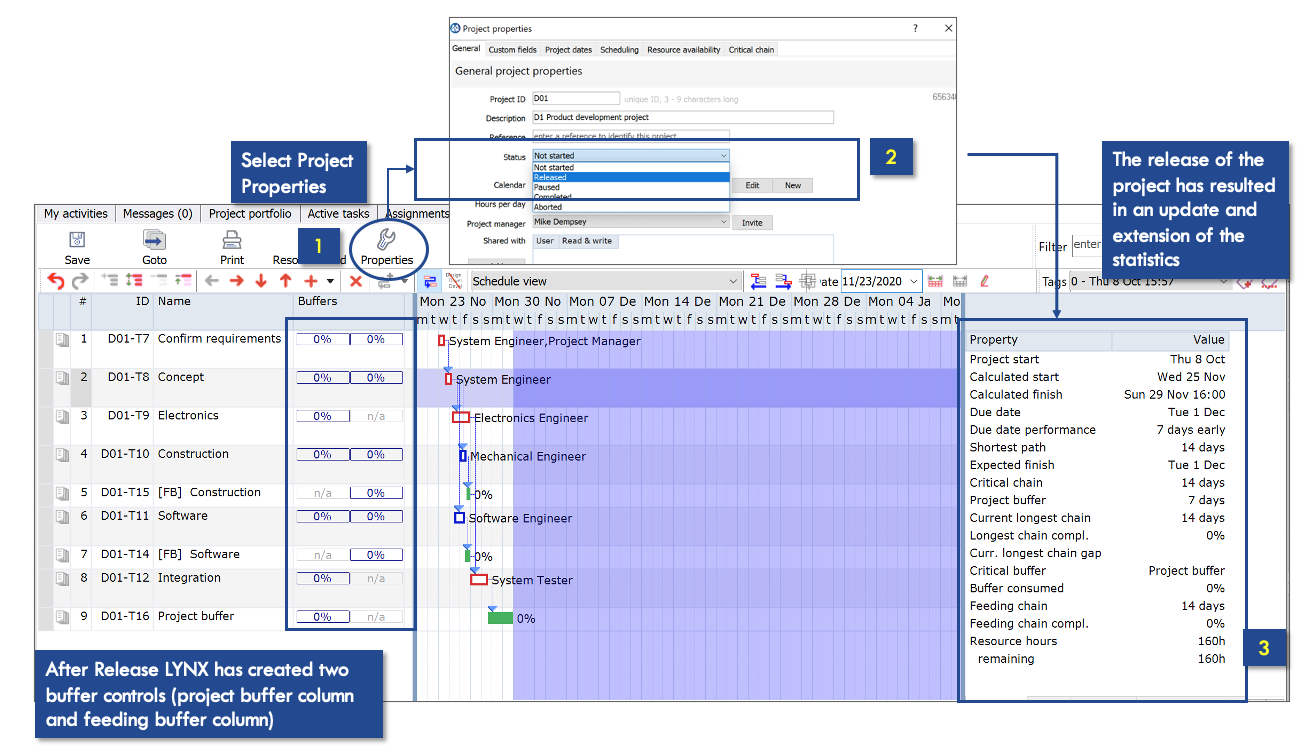Click the Buffers column header

318,301
